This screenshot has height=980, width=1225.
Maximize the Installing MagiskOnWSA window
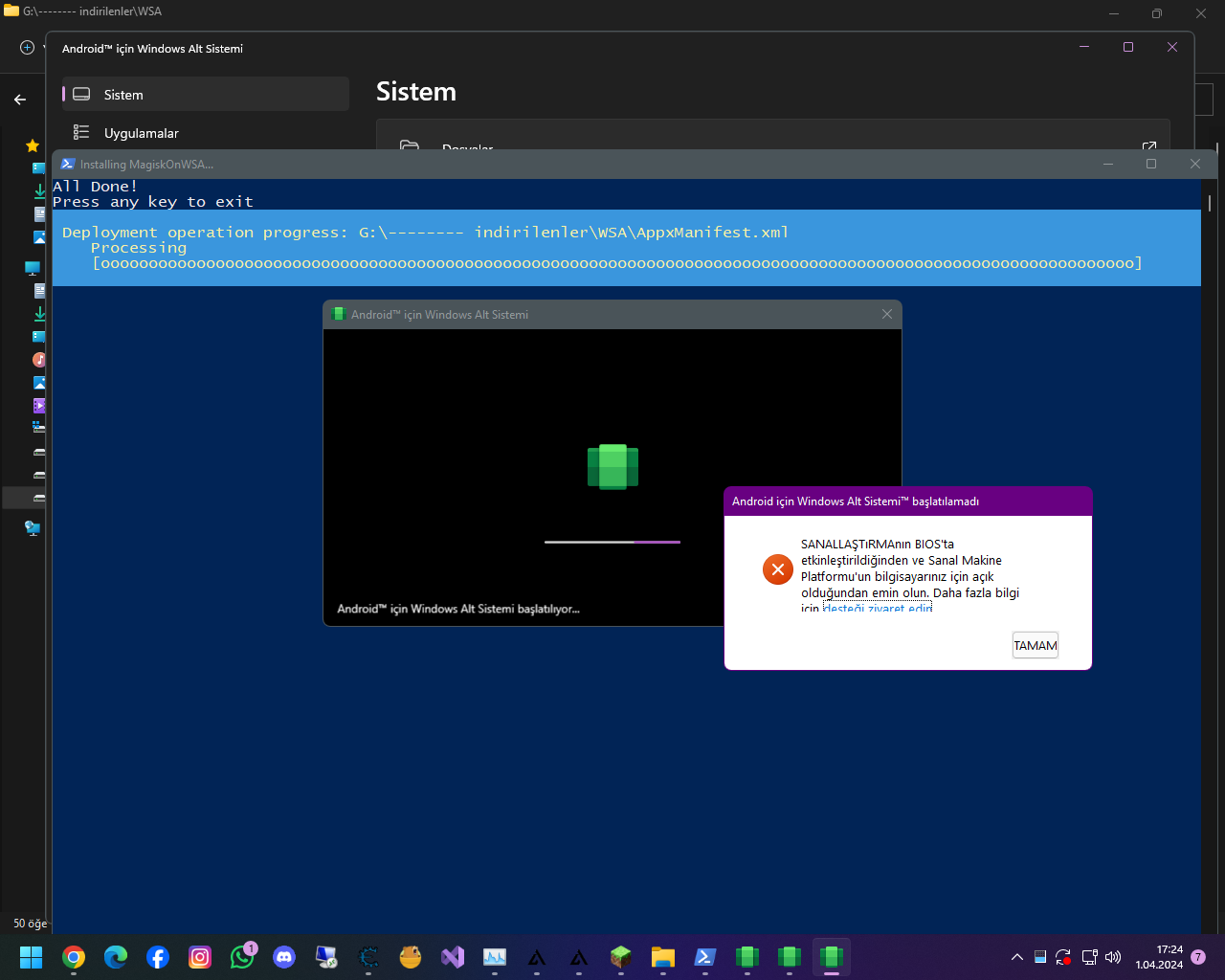pos(1151,164)
